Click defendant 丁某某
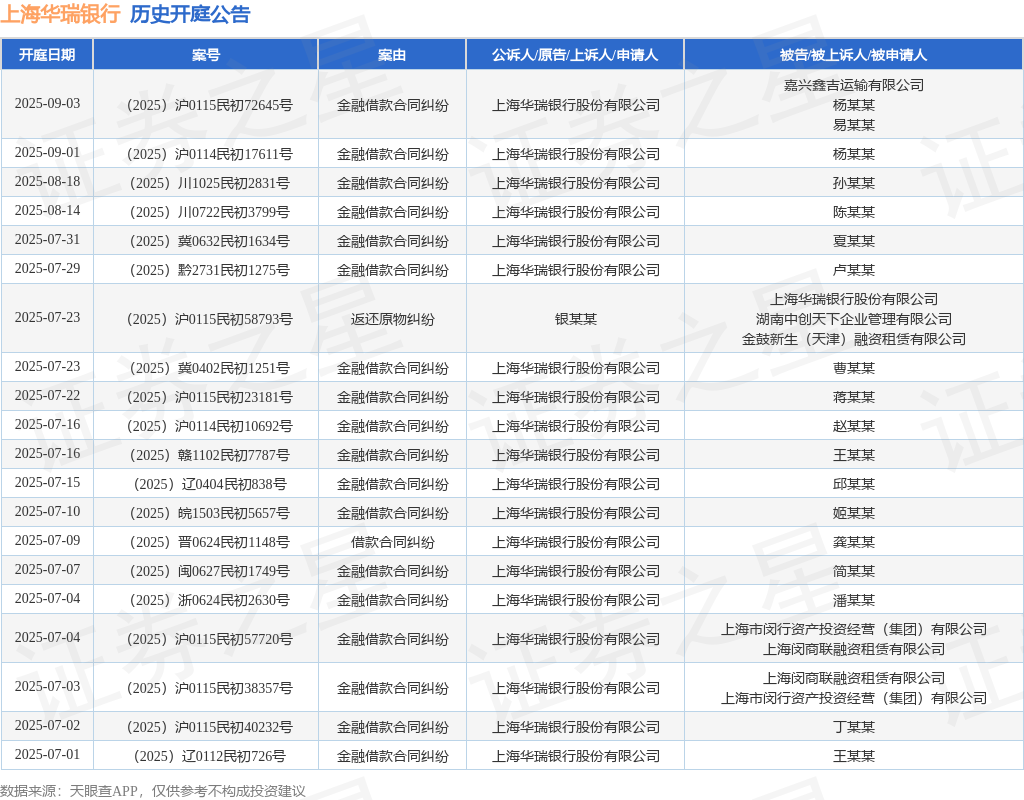 tap(854, 727)
